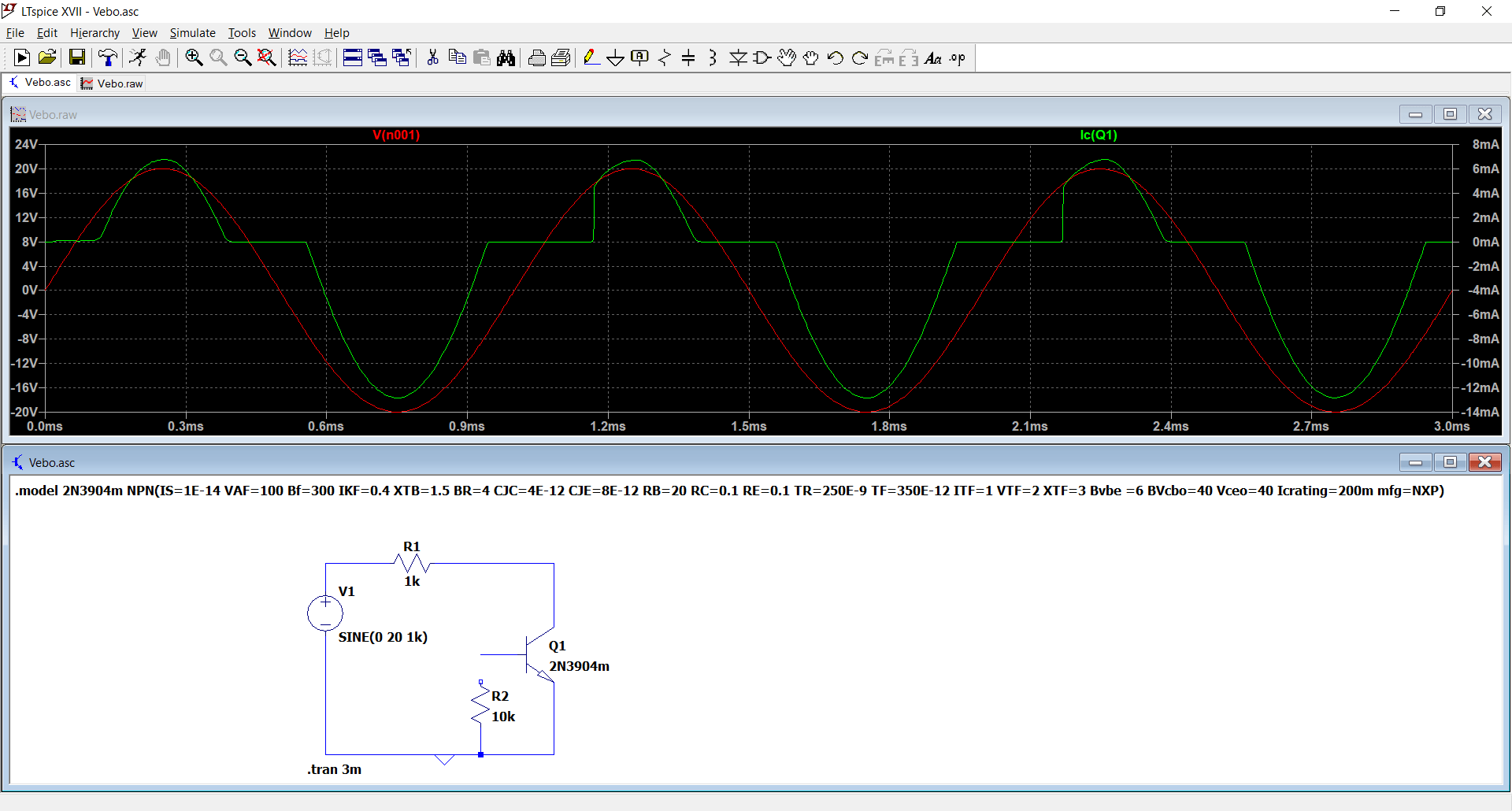Open the Control Panel hammer icon

tap(108, 57)
